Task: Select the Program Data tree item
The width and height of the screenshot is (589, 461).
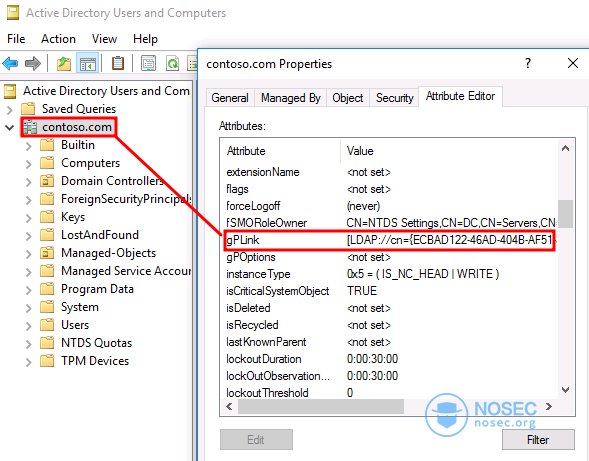Action: click(x=97, y=289)
